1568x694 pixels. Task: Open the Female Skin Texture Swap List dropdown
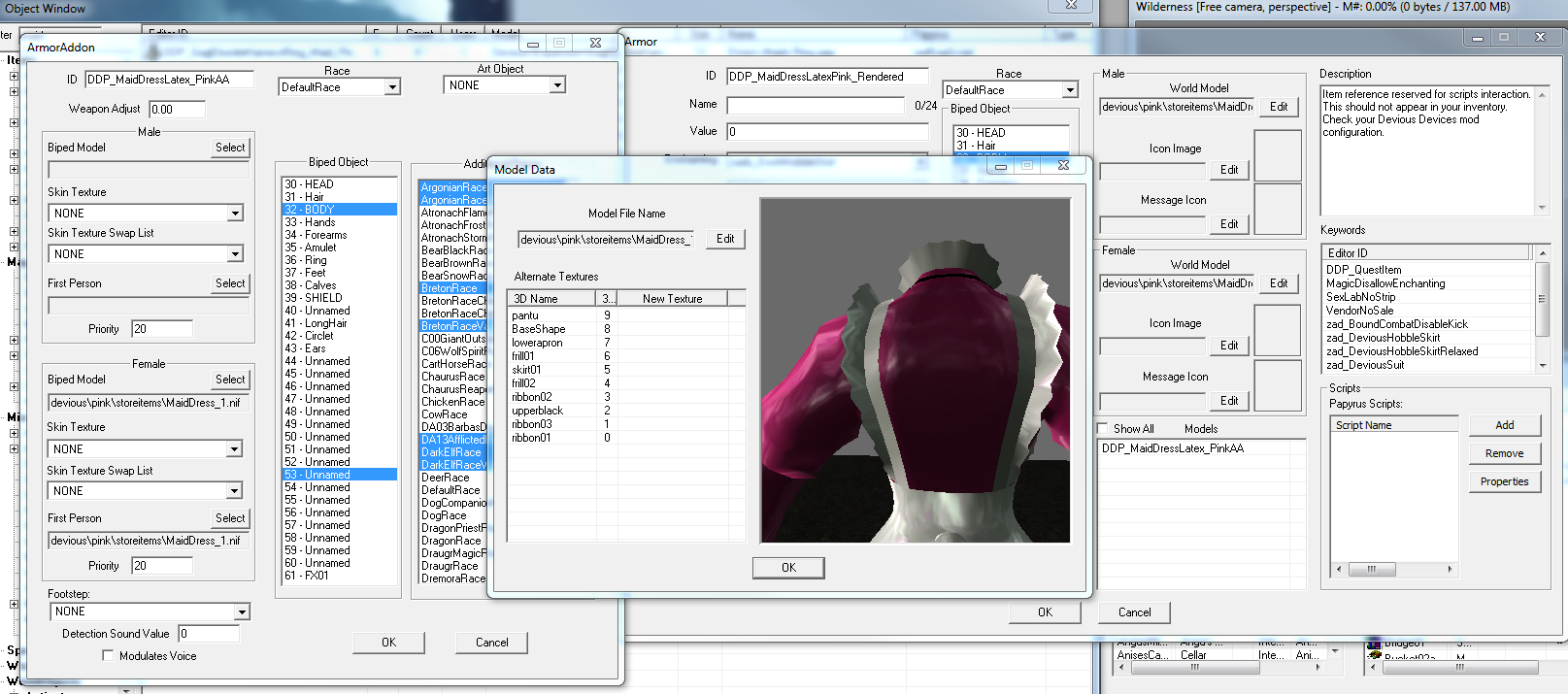234,491
